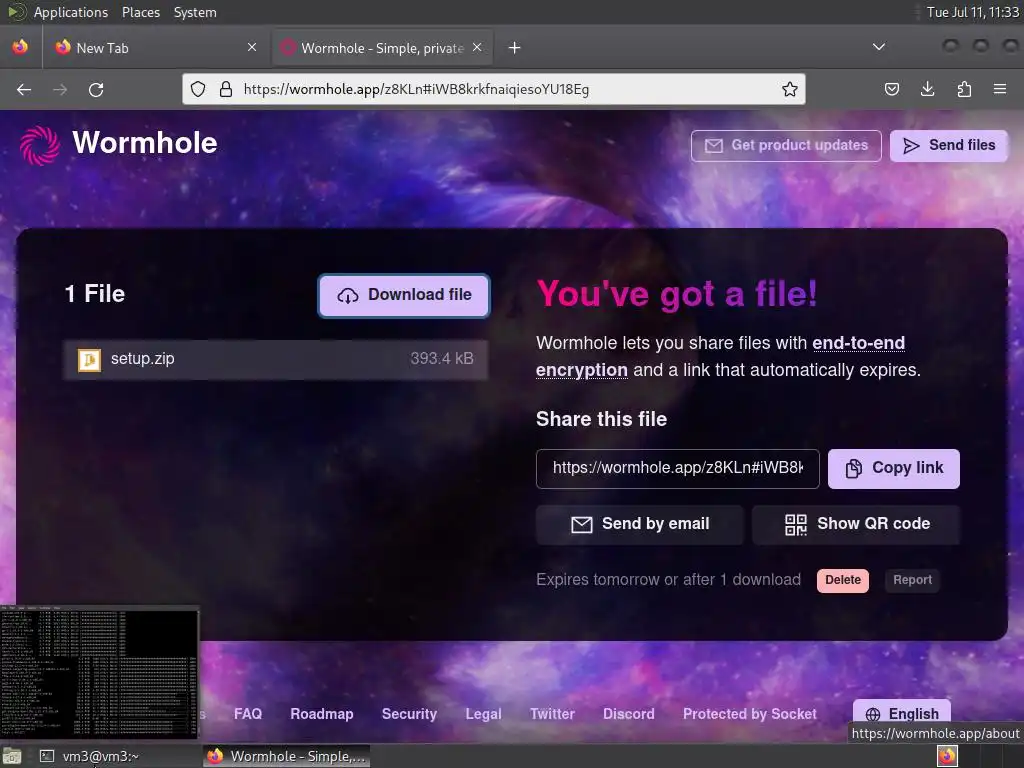Open a new browser tab
The height and width of the screenshot is (768, 1024).
515,48
